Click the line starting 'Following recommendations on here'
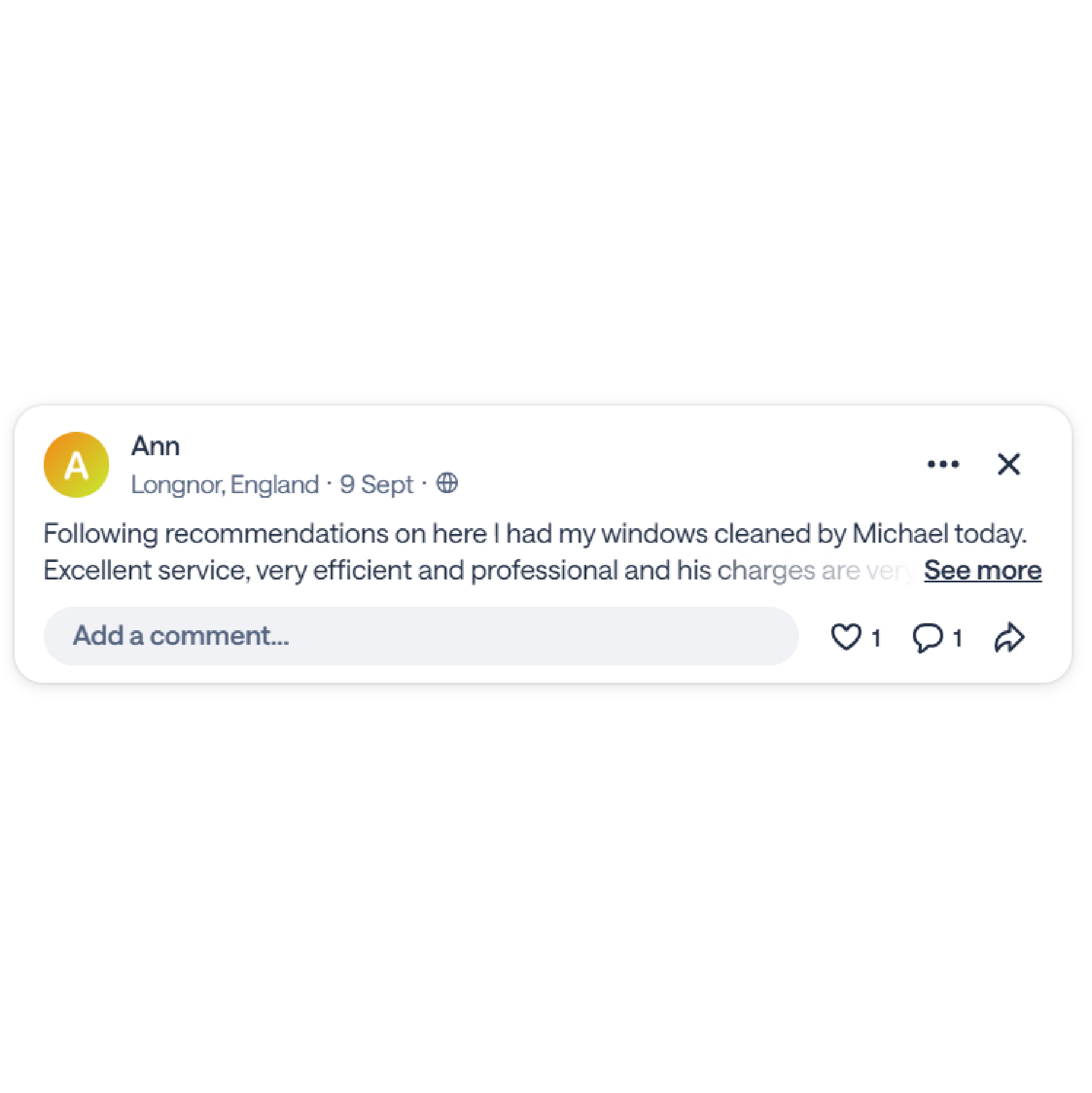Viewport: 1092px width, 1093px height. click(x=535, y=534)
